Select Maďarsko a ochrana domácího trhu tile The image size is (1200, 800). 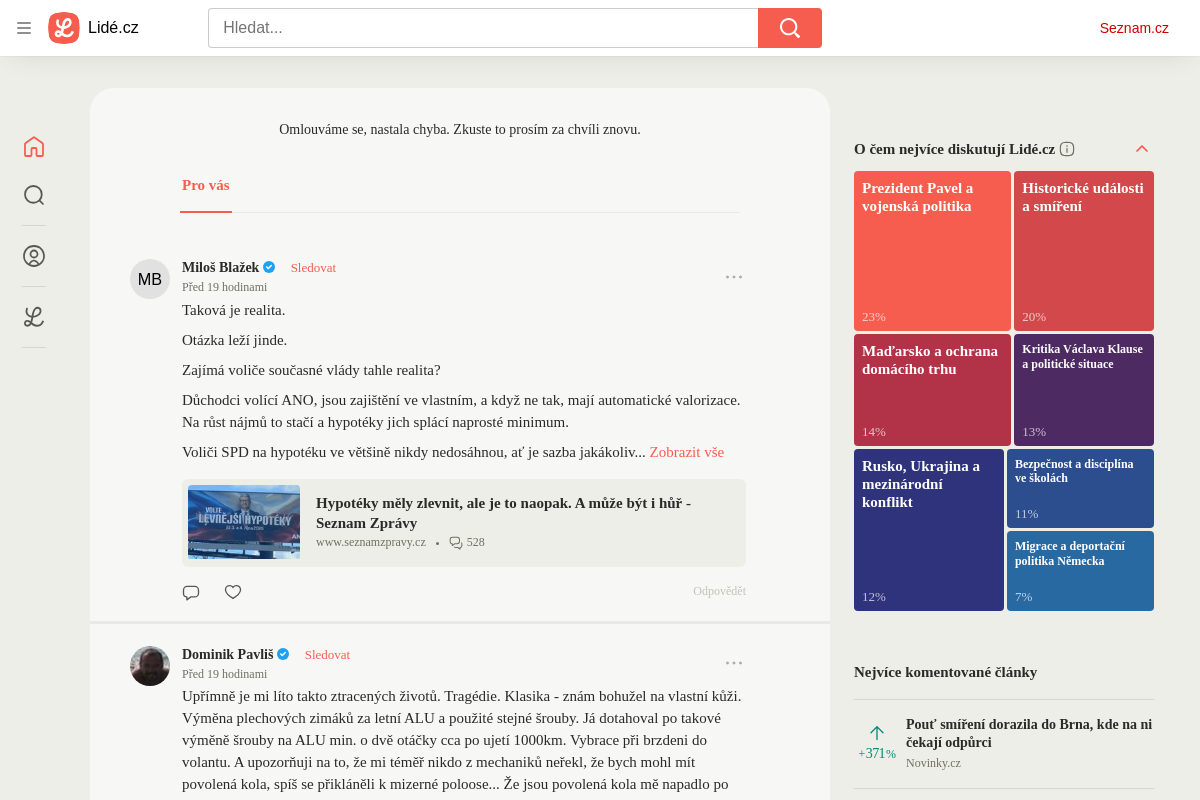coord(932,390)
